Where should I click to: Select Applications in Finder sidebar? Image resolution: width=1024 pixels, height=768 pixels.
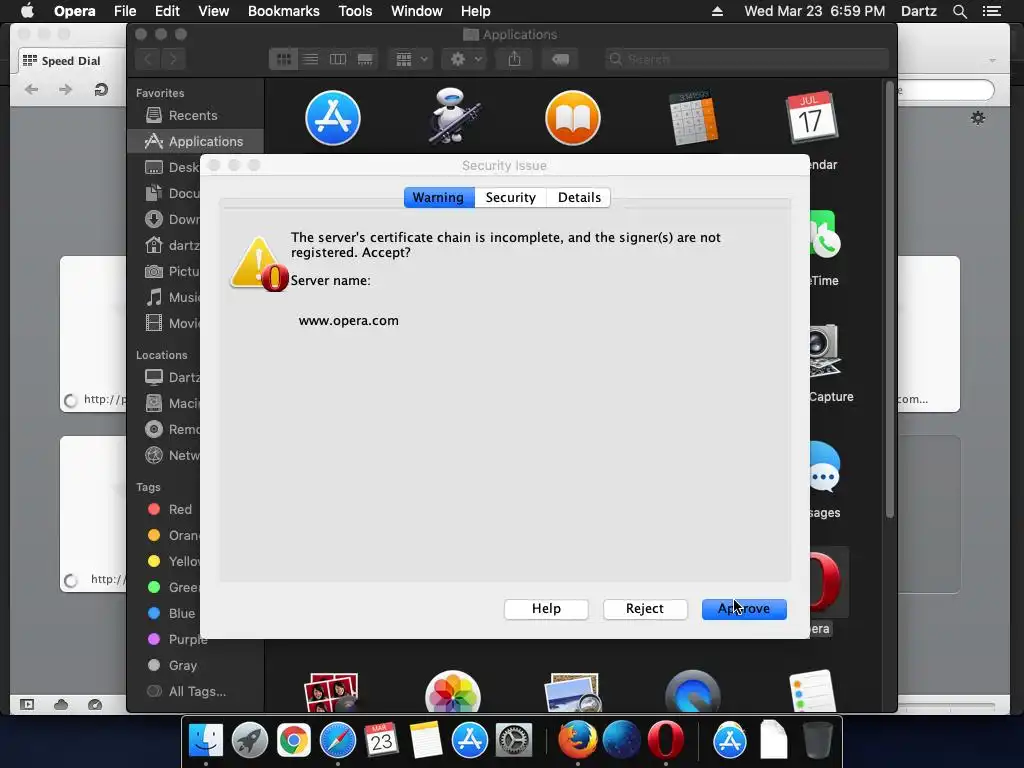point(195,141)
